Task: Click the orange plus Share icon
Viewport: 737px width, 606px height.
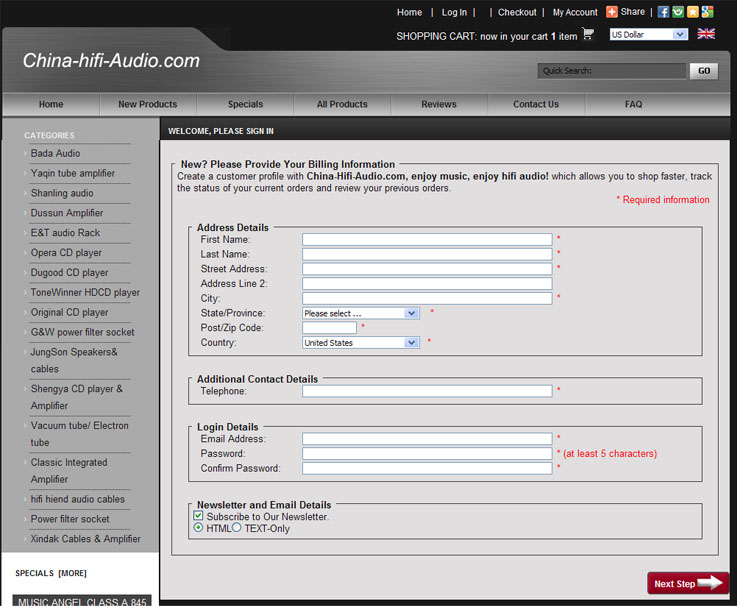Action: point(612,12)
